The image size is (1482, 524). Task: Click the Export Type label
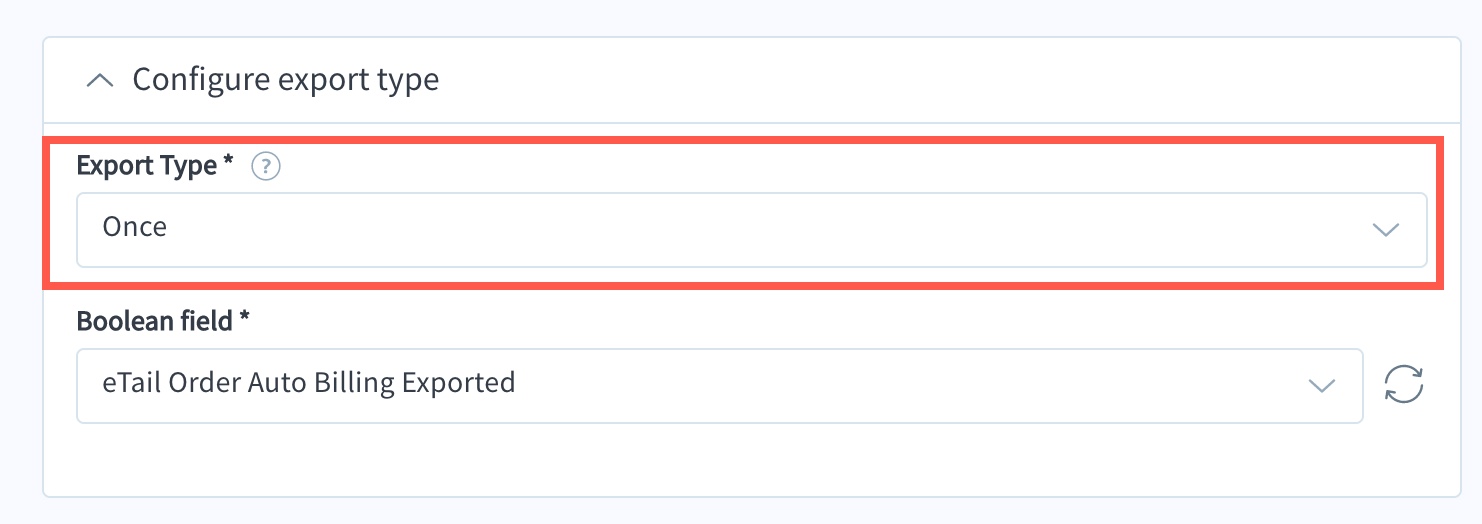coord(147,166)
